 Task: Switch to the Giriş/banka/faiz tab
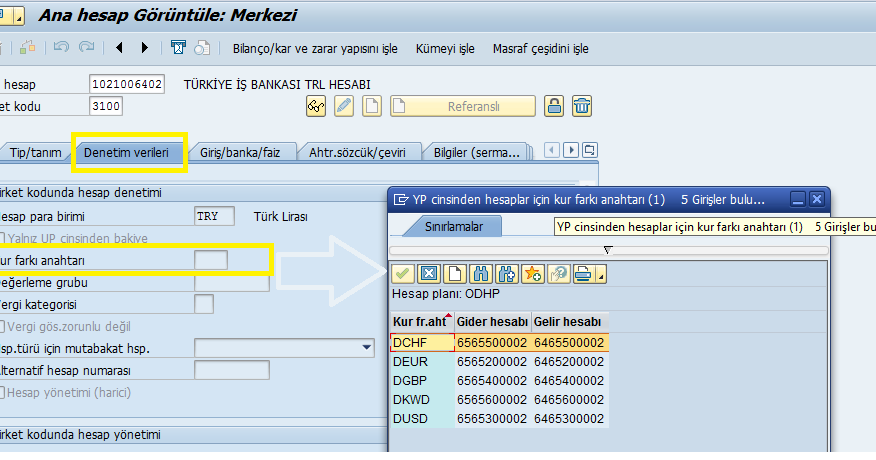(240, 153)
